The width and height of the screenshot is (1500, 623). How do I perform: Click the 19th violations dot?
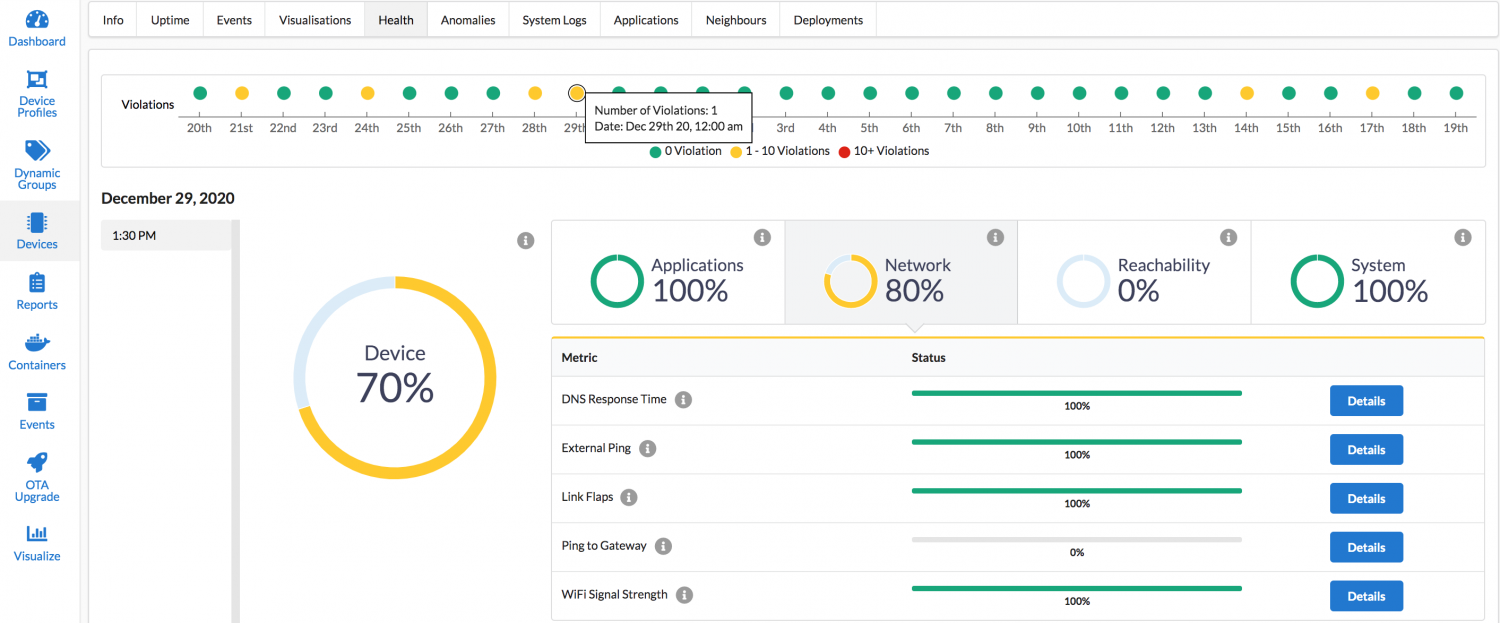(x=1456, y=93)
